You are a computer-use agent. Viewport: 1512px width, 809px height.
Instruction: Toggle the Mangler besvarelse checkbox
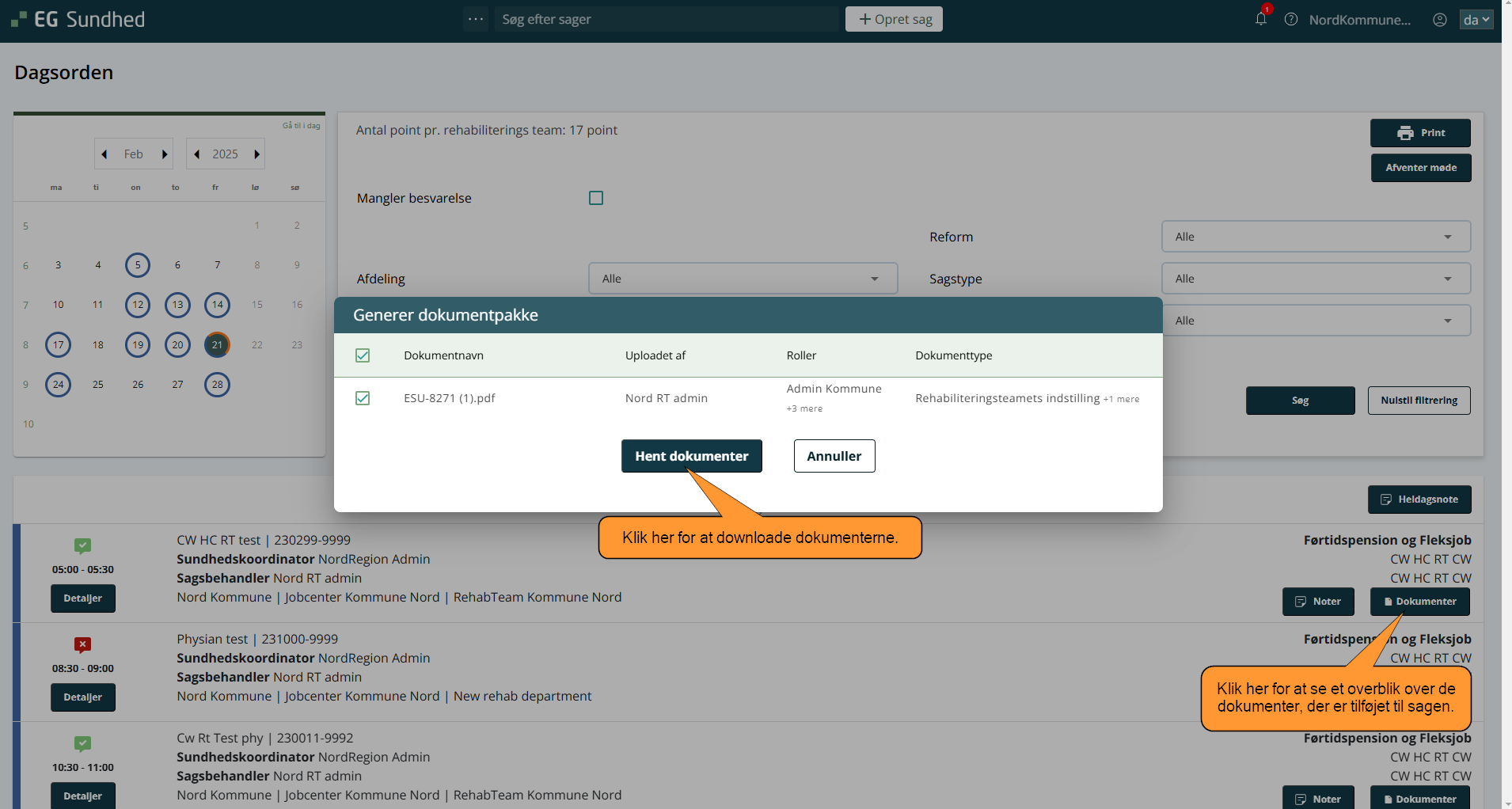click(596, 198)
